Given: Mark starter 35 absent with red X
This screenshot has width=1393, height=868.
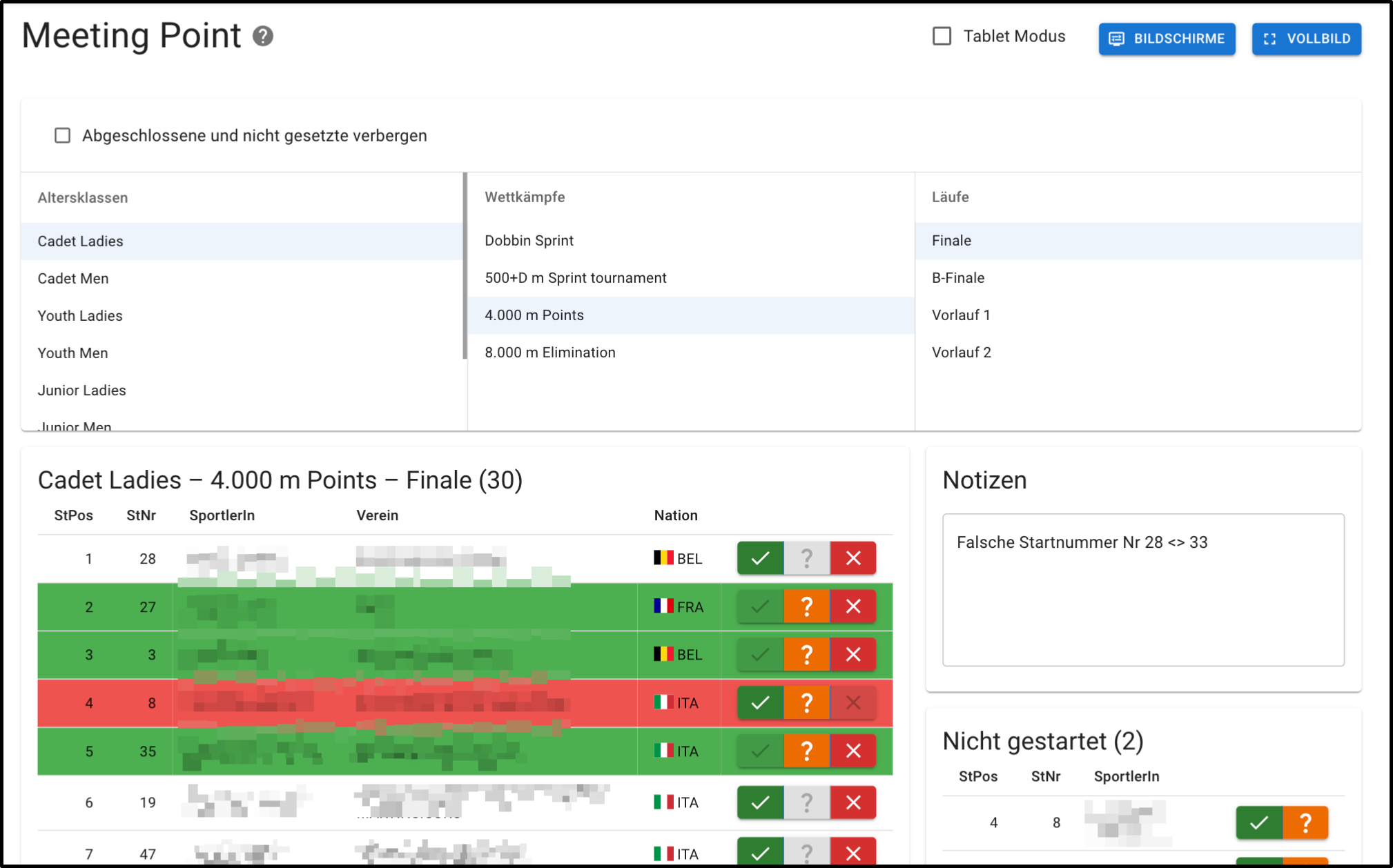Looking at the screenshot, I should 853,751.
